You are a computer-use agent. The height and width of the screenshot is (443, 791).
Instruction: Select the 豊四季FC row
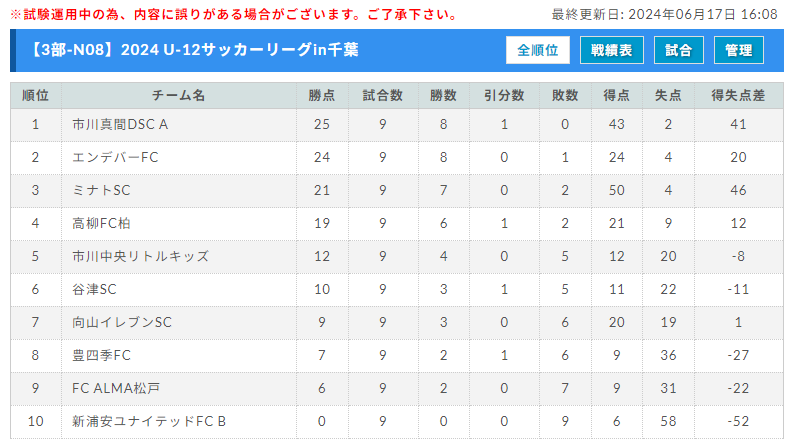coord(397,355)
